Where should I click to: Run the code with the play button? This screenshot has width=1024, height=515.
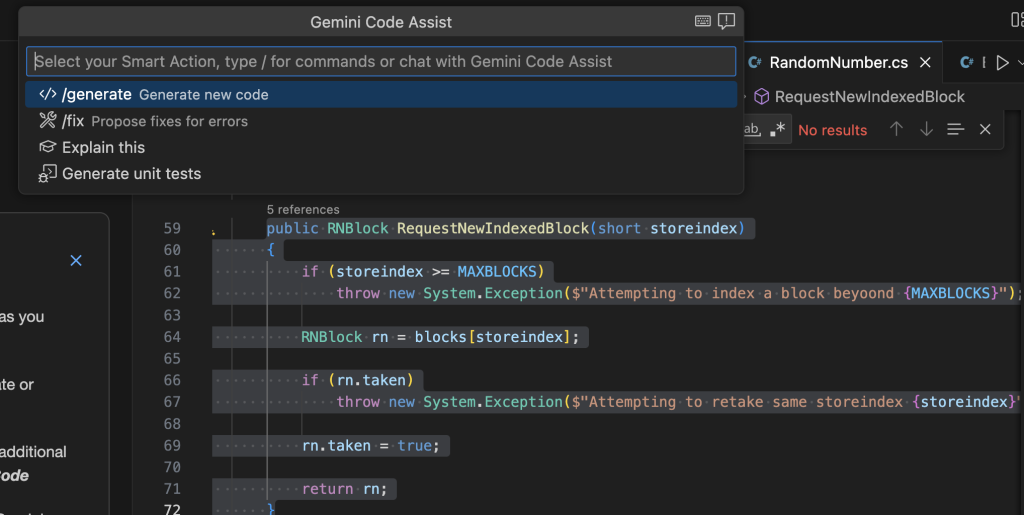coord(1002,63)
